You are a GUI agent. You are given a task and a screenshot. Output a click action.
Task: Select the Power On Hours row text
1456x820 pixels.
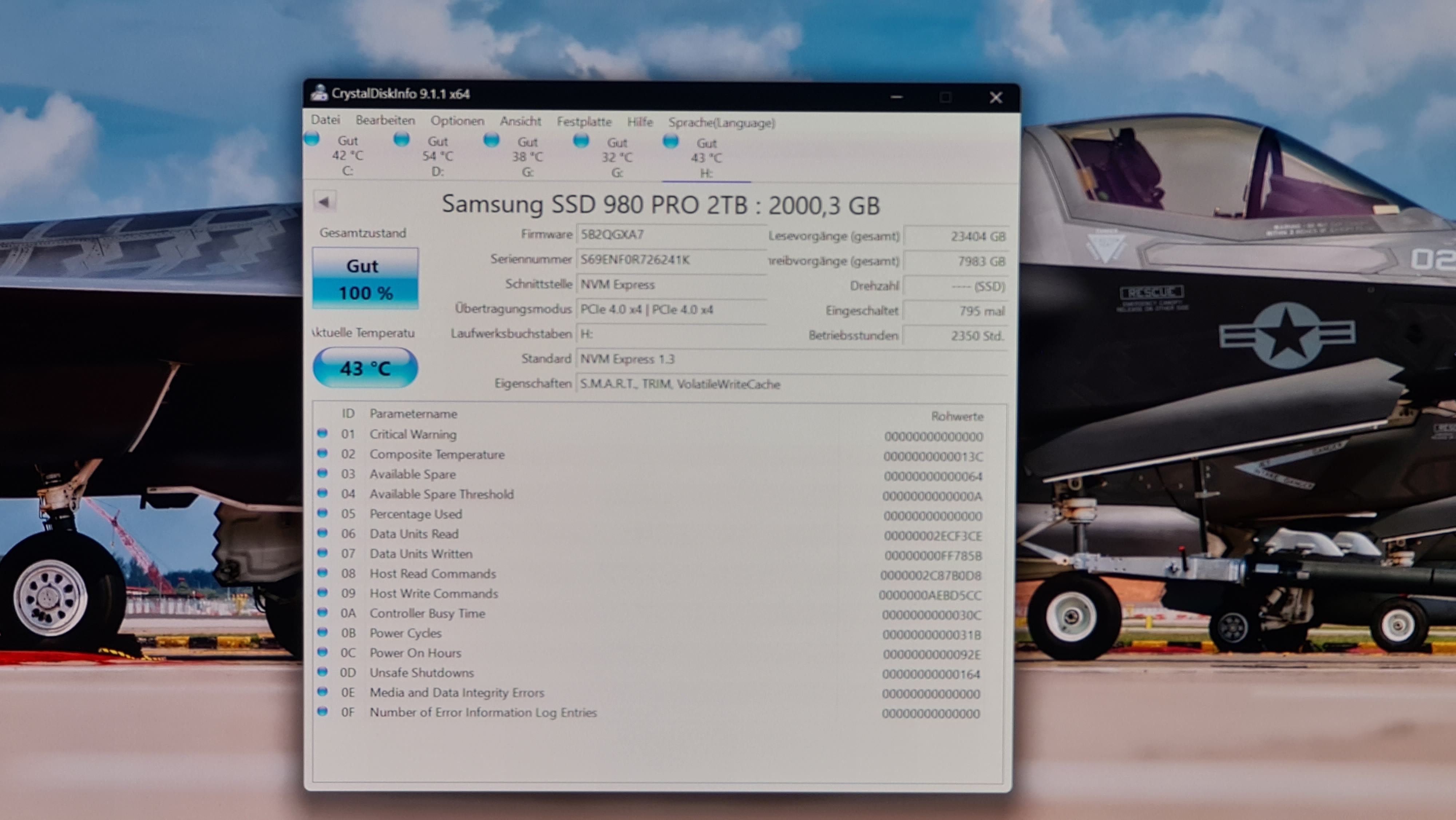[415, 653]
